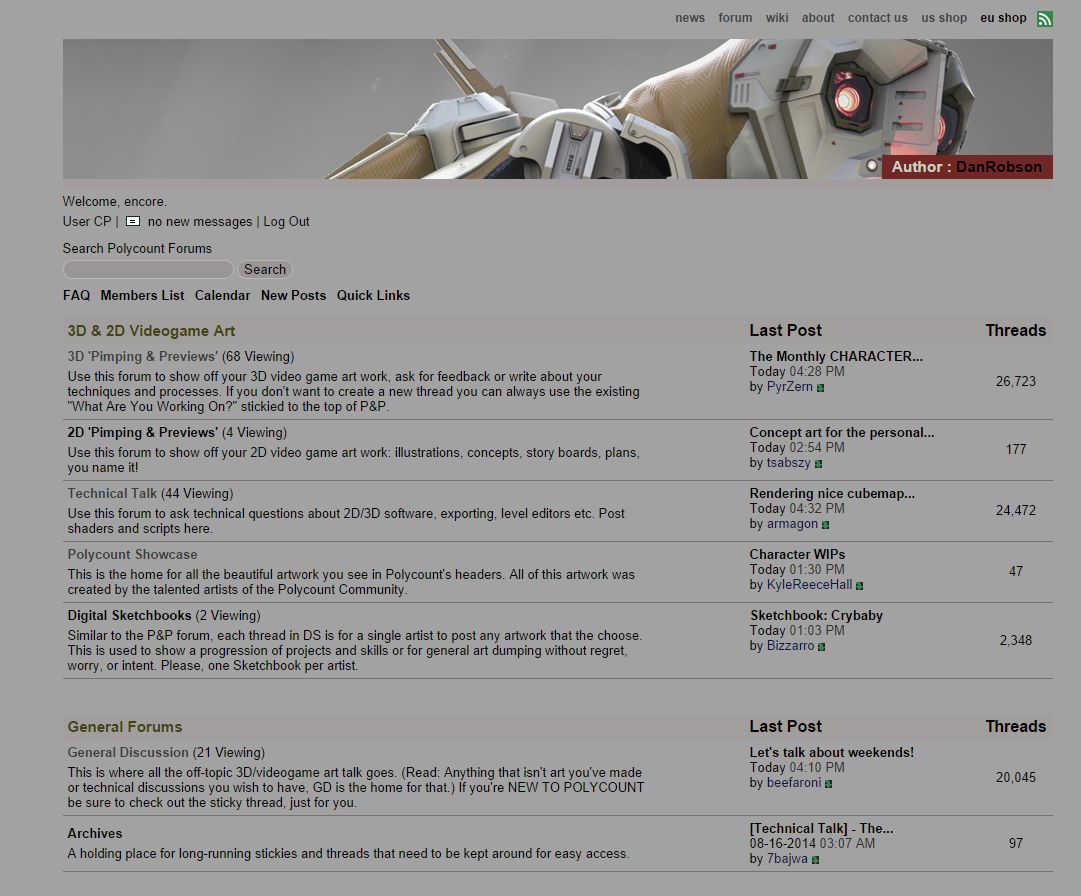
Task: Open the 3D & 2D Videogame Art category
Action: [x=151, y=331]
